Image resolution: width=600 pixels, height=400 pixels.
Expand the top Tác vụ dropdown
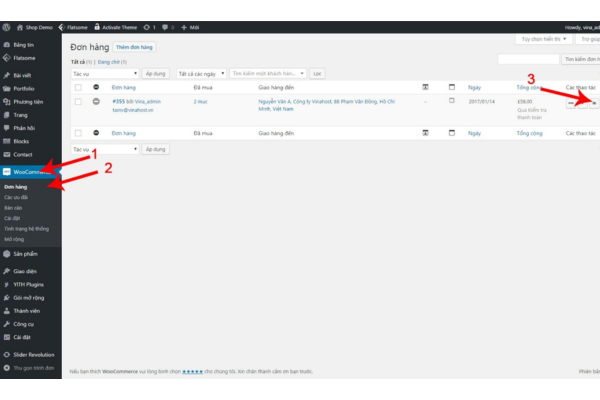tap(105, 73)
